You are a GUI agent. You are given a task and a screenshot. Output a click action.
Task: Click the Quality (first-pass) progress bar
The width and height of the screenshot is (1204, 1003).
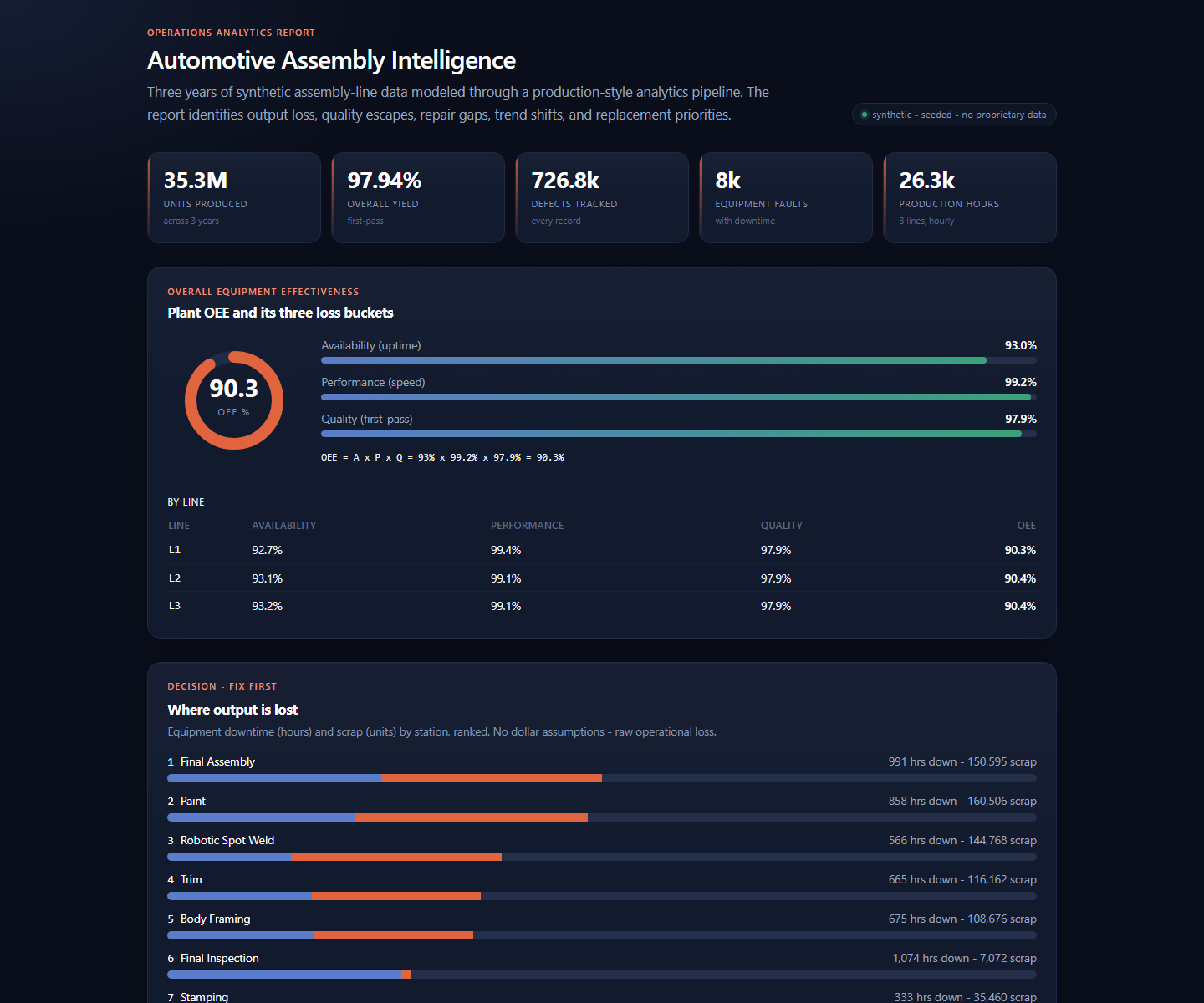coord(679,434)
